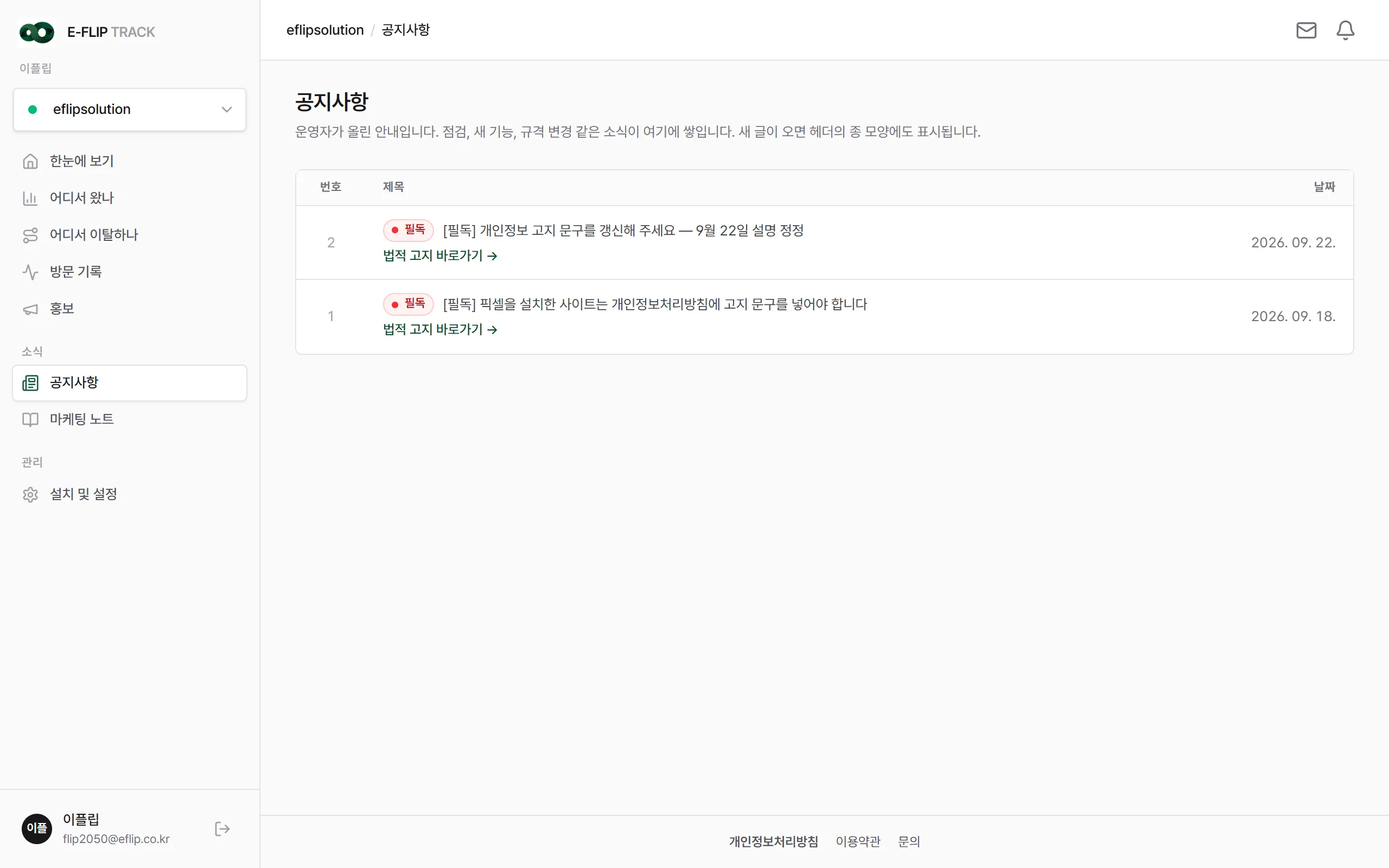Open the mail envelope icon in header

pyautogui.click(x=1307, y=30)
